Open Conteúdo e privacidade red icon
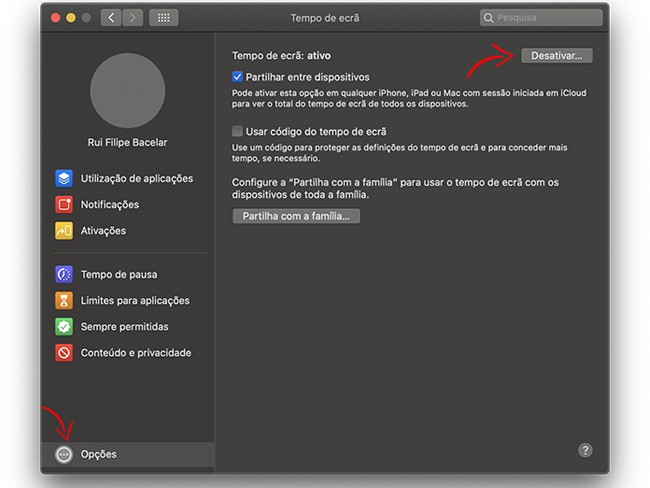The image size is (650, 488). coord(64,353)
